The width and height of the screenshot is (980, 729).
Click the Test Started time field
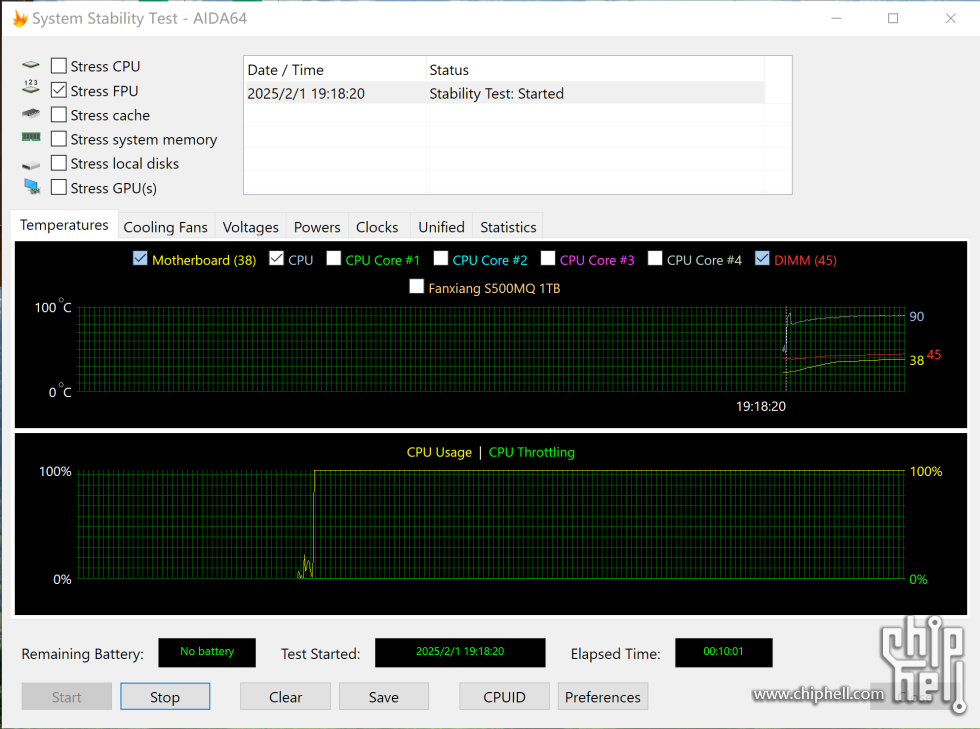coord(460,652)
